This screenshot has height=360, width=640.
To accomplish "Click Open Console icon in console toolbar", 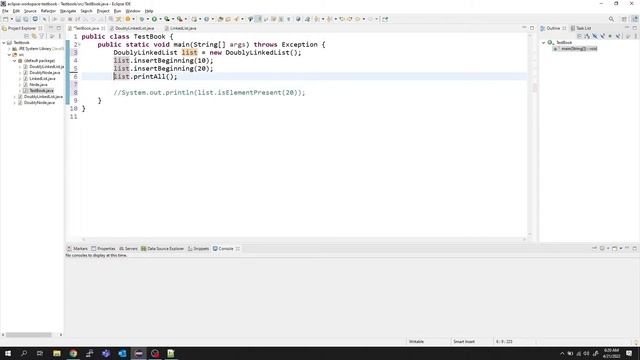I will 614,248.
